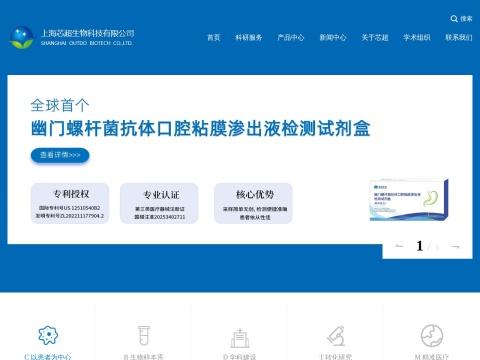Click the 查看详情>>> button

click(x=60, y=155)
